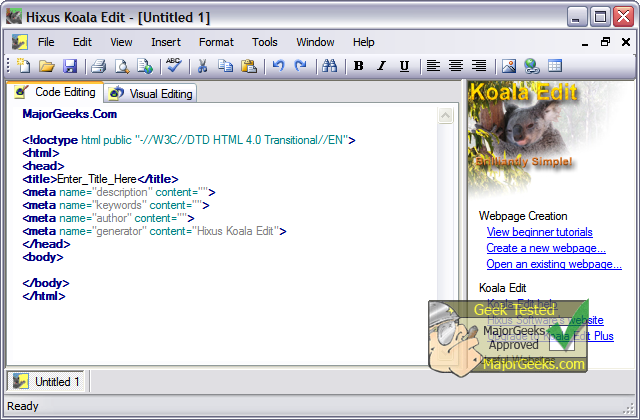Save document with floppy disk icon

pos(70,66)
